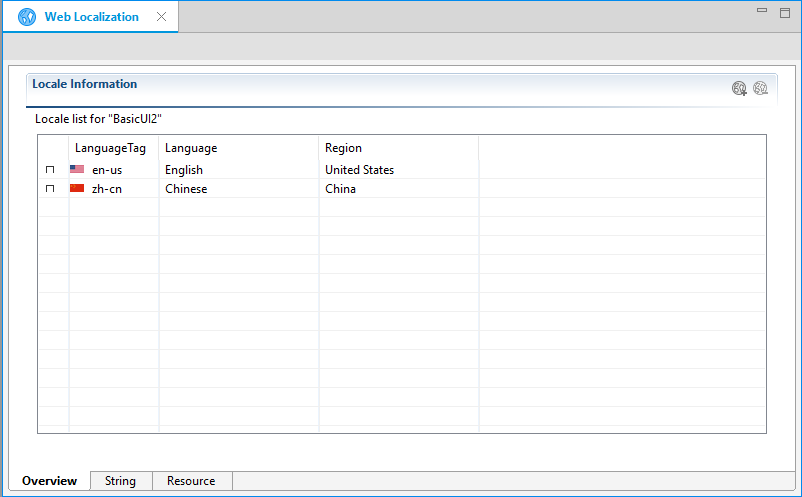Select the Chinese language cell
802x497 pixels.
pyautogui.click(x=186, y=189)
